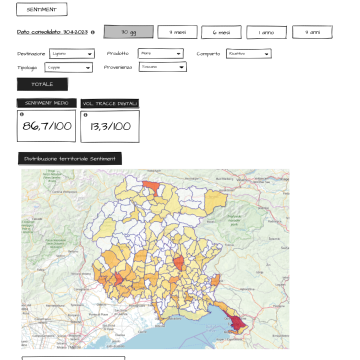The image size is (360, 360).
Task: Select the TOTALE tab
Action: pos(42,84)
